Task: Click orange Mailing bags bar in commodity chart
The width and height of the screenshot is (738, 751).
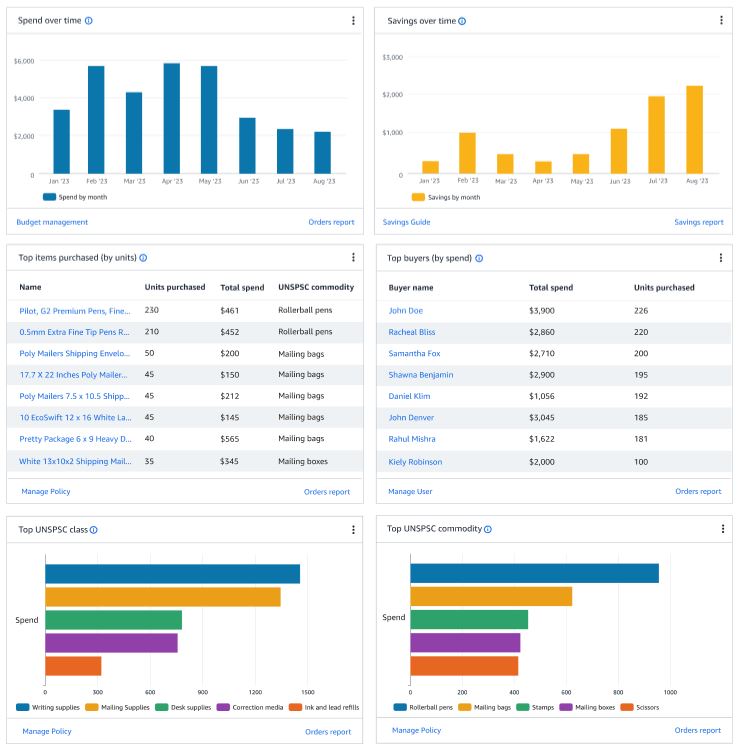Action: (x=491, y=597)
